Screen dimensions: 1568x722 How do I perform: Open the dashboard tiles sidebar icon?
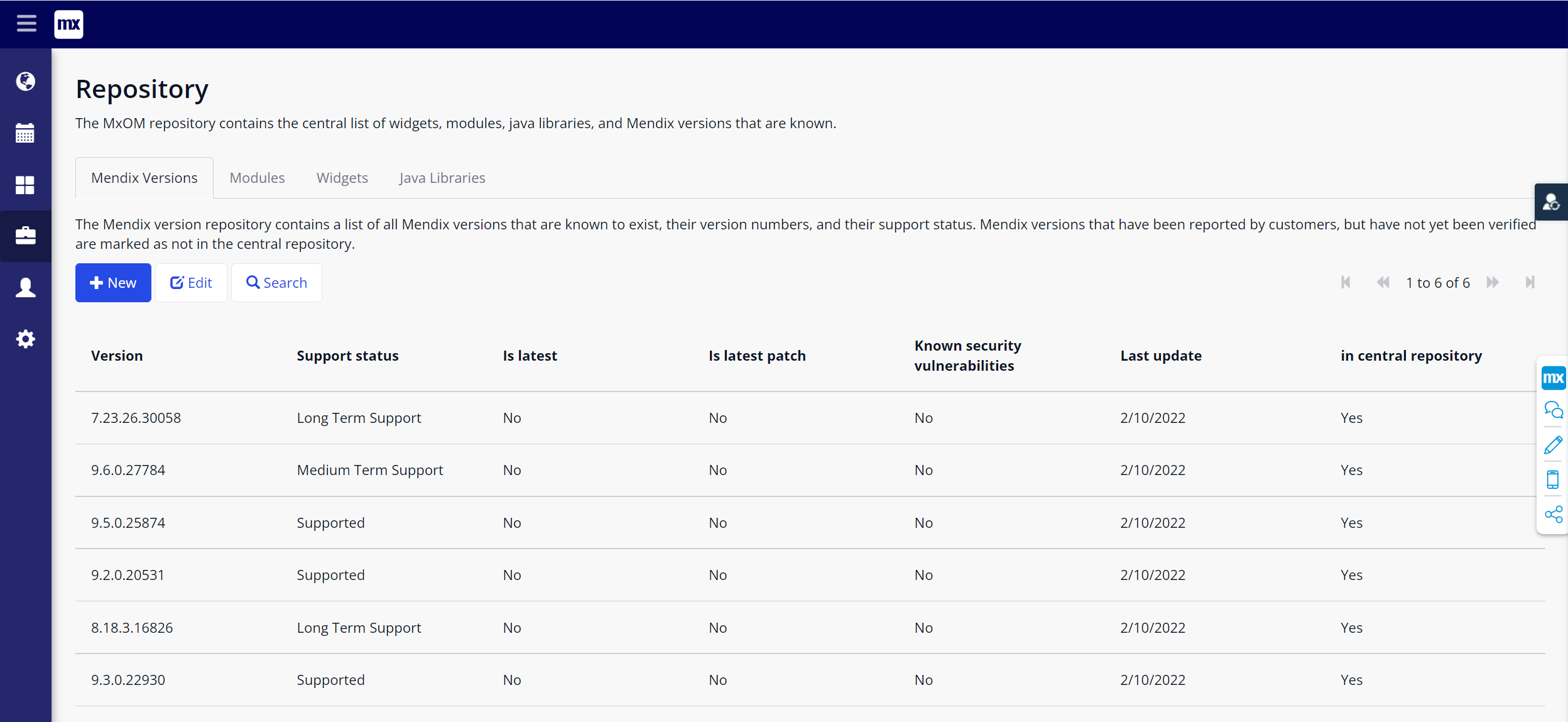click(26, 185)
